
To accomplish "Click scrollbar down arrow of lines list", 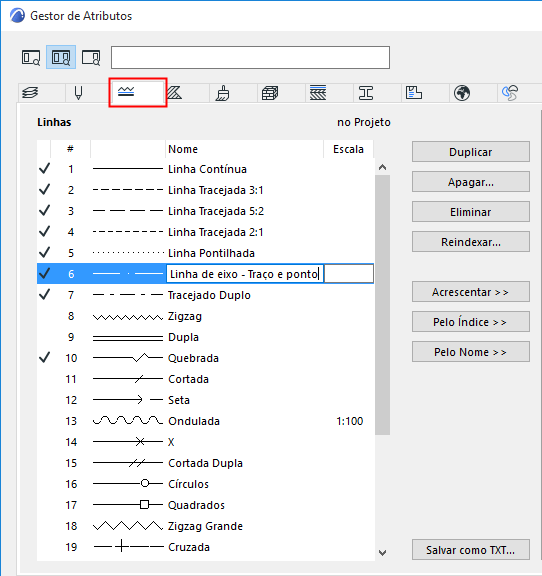I will (x=383, y=552).
